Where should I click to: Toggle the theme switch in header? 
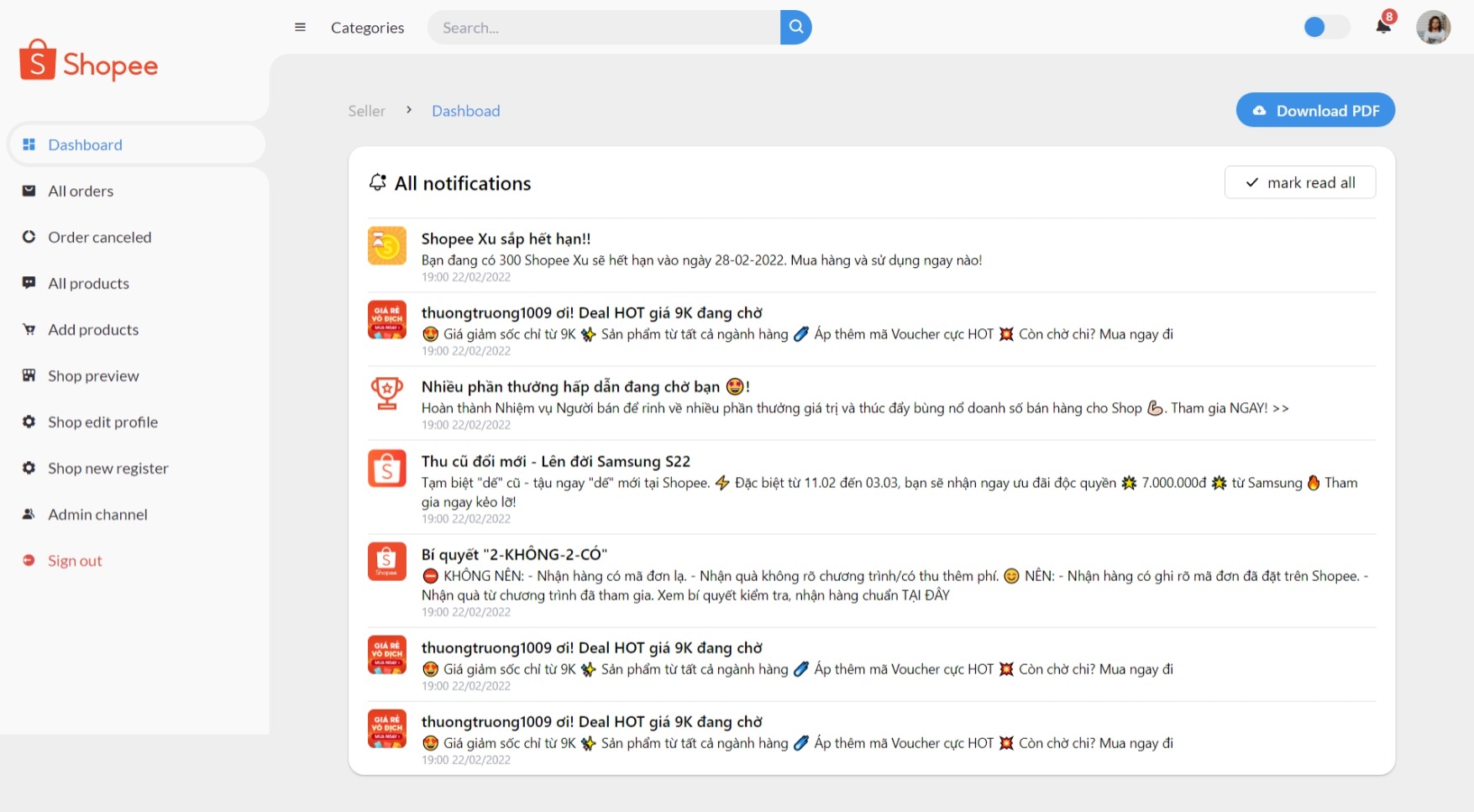point(1326,27)
